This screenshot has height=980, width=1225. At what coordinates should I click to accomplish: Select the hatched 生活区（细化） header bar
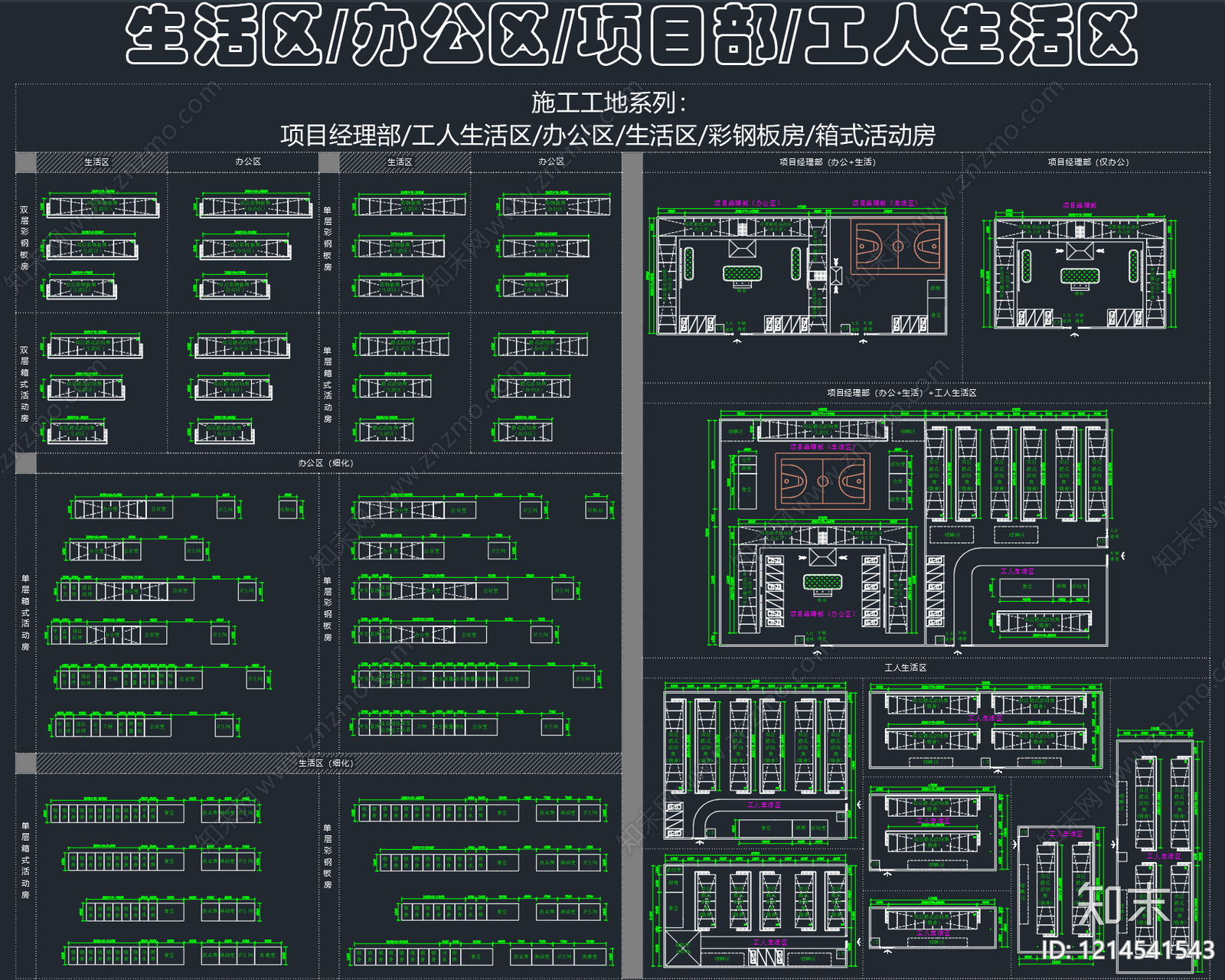(x=325, y=763)
